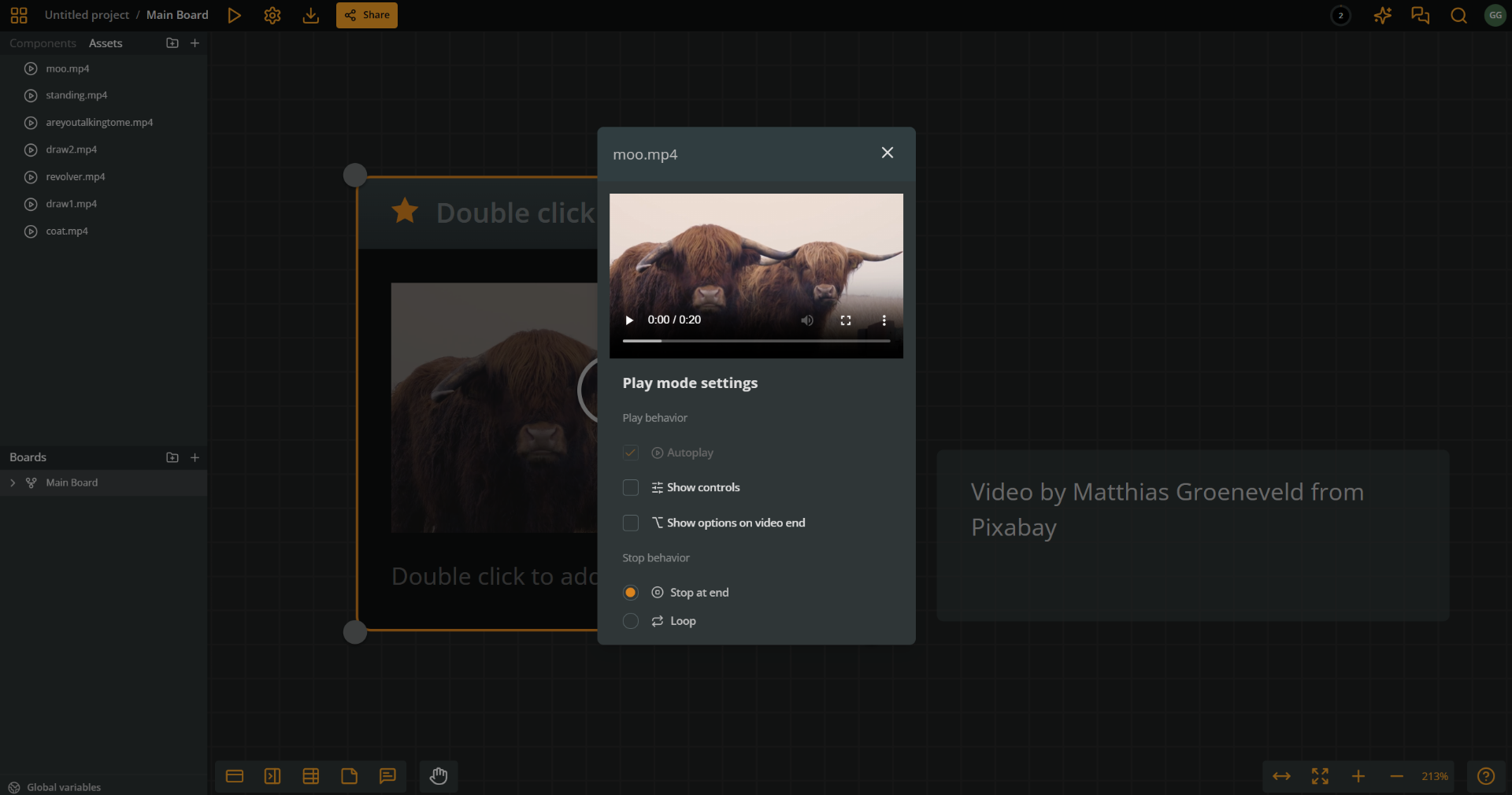
Task: Mute the video preview audio
Action: point(807,320)
